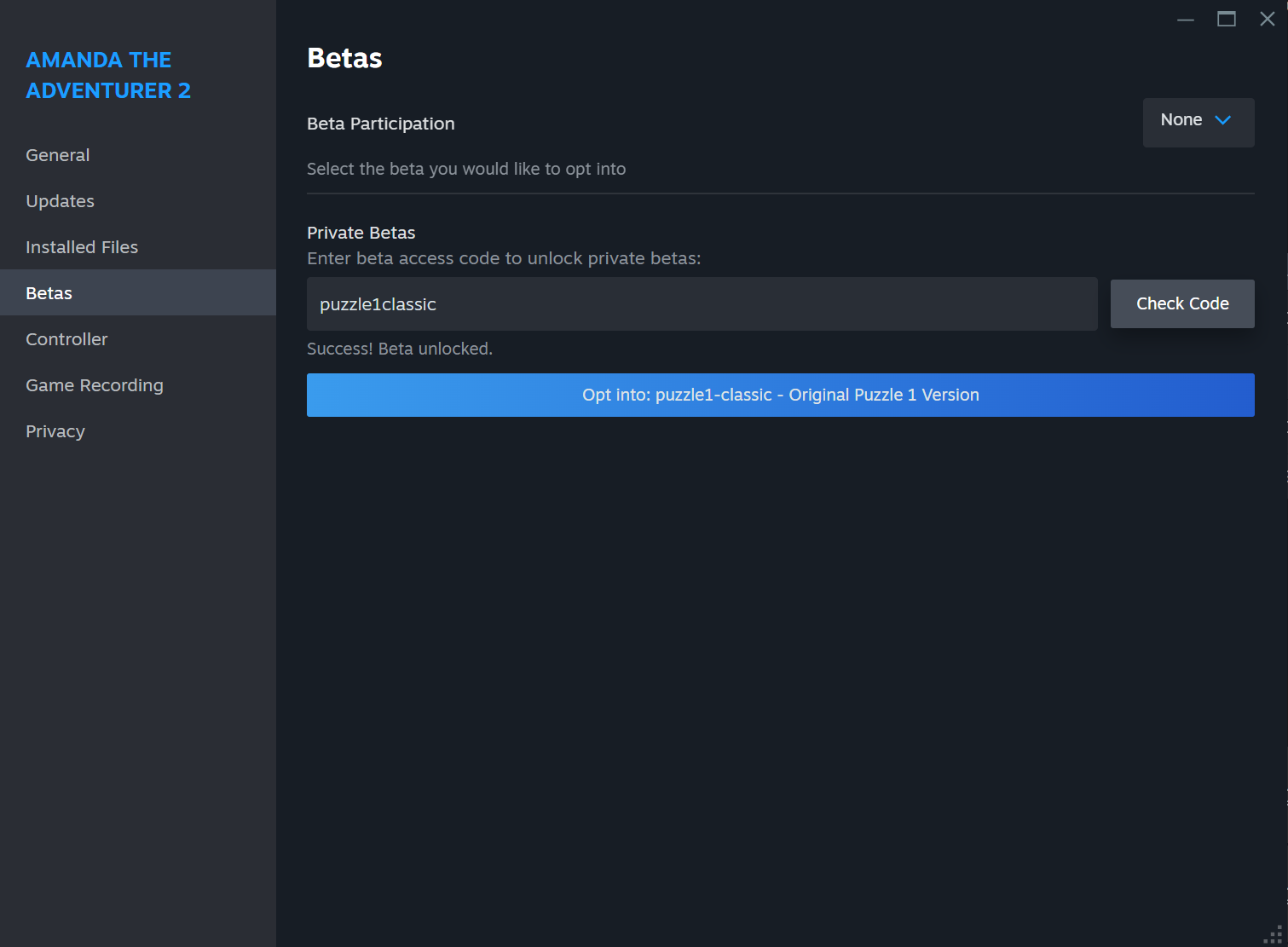Click the chevron arrow beside None
Viewport: 1288px width, 947px height.
(x=1223, y=120)
